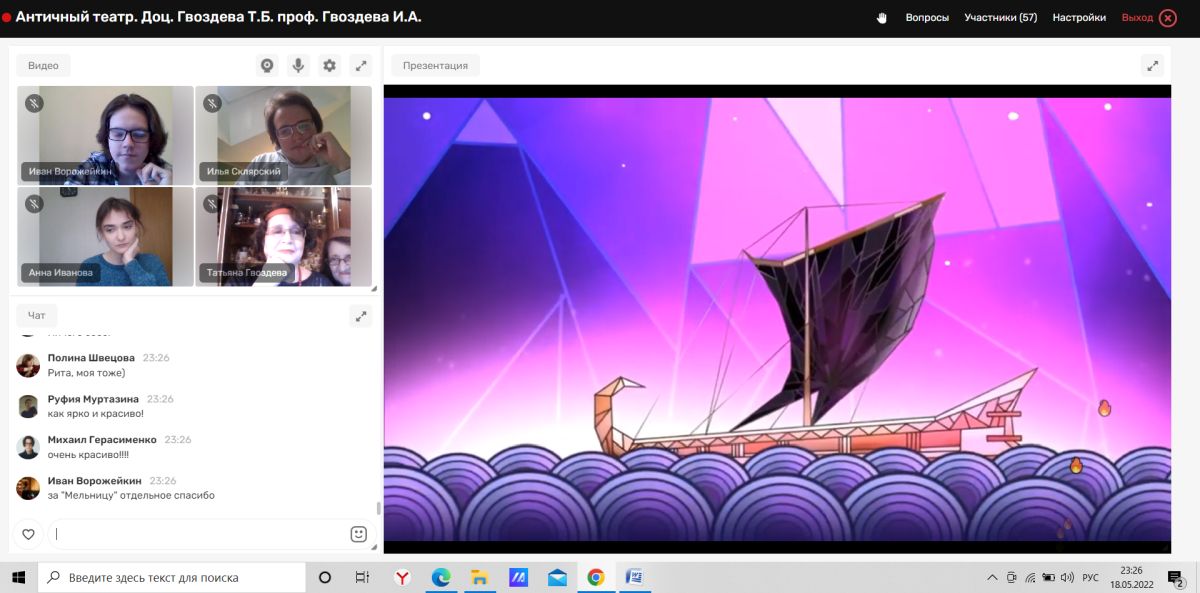Toggle webcam icon in Видео panel
Image resolution: width=1200 pixels, height=593 pixels.
coord(267,66)
